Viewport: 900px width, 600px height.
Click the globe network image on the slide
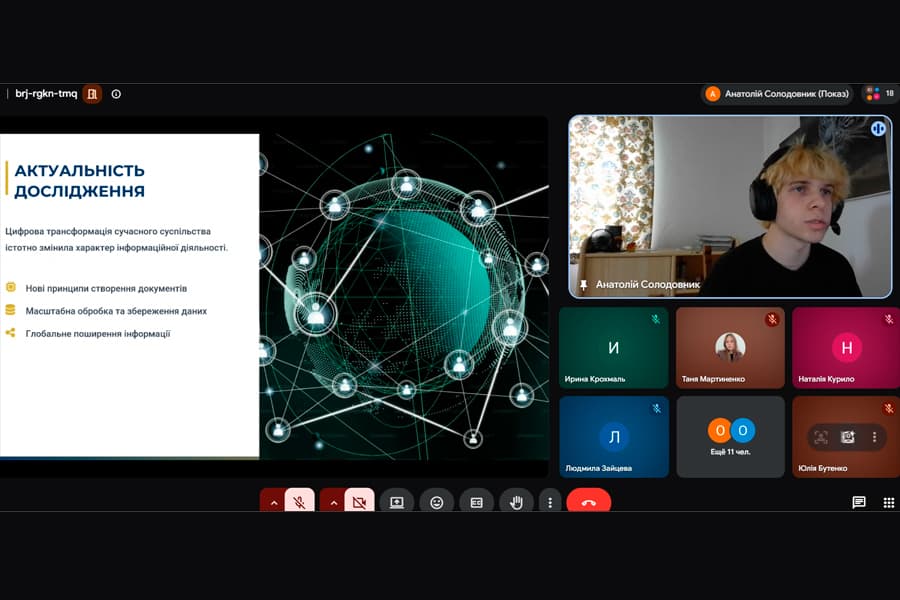(x=404, y=296)
